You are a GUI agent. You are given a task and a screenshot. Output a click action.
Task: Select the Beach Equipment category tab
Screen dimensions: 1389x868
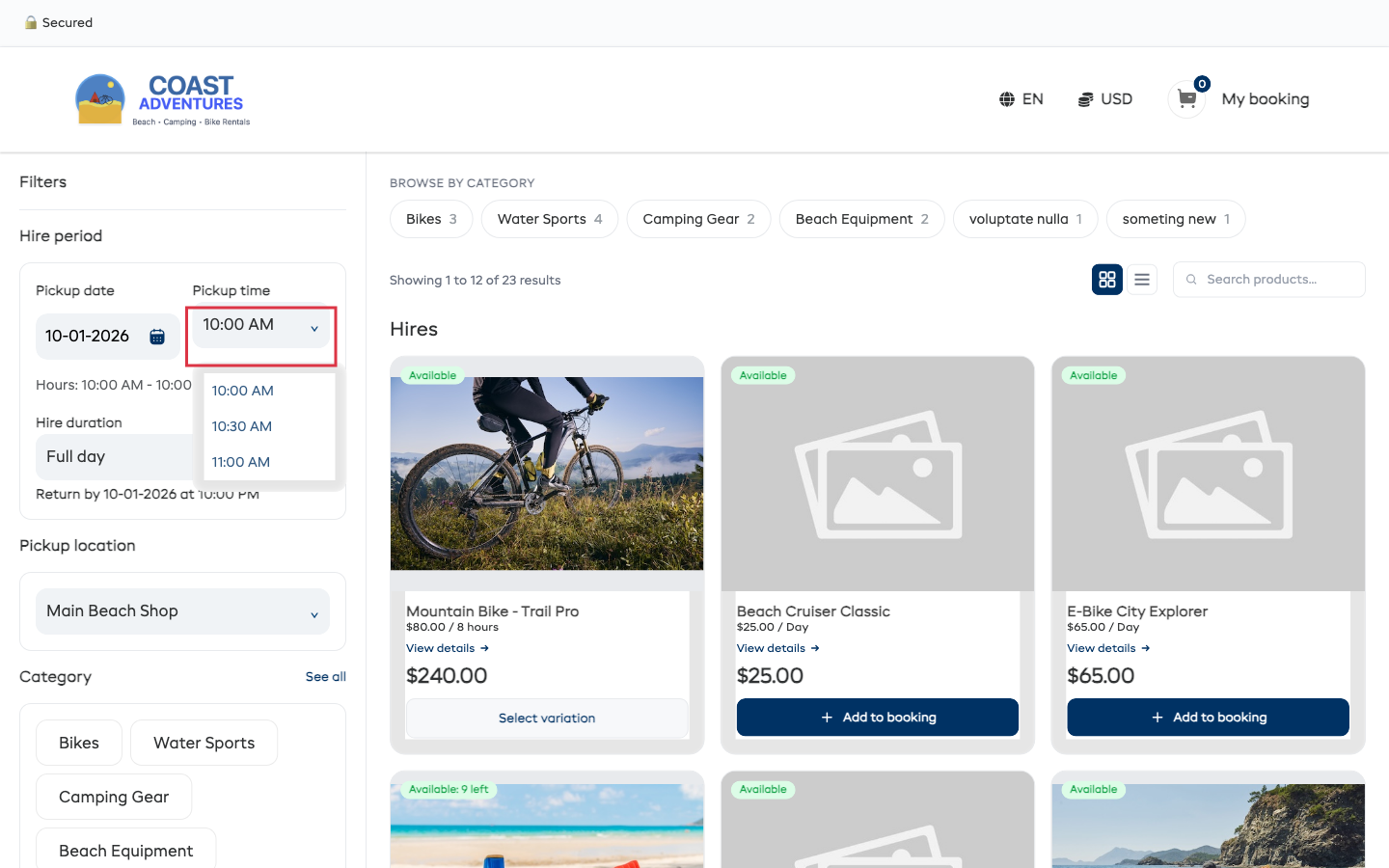862,219
